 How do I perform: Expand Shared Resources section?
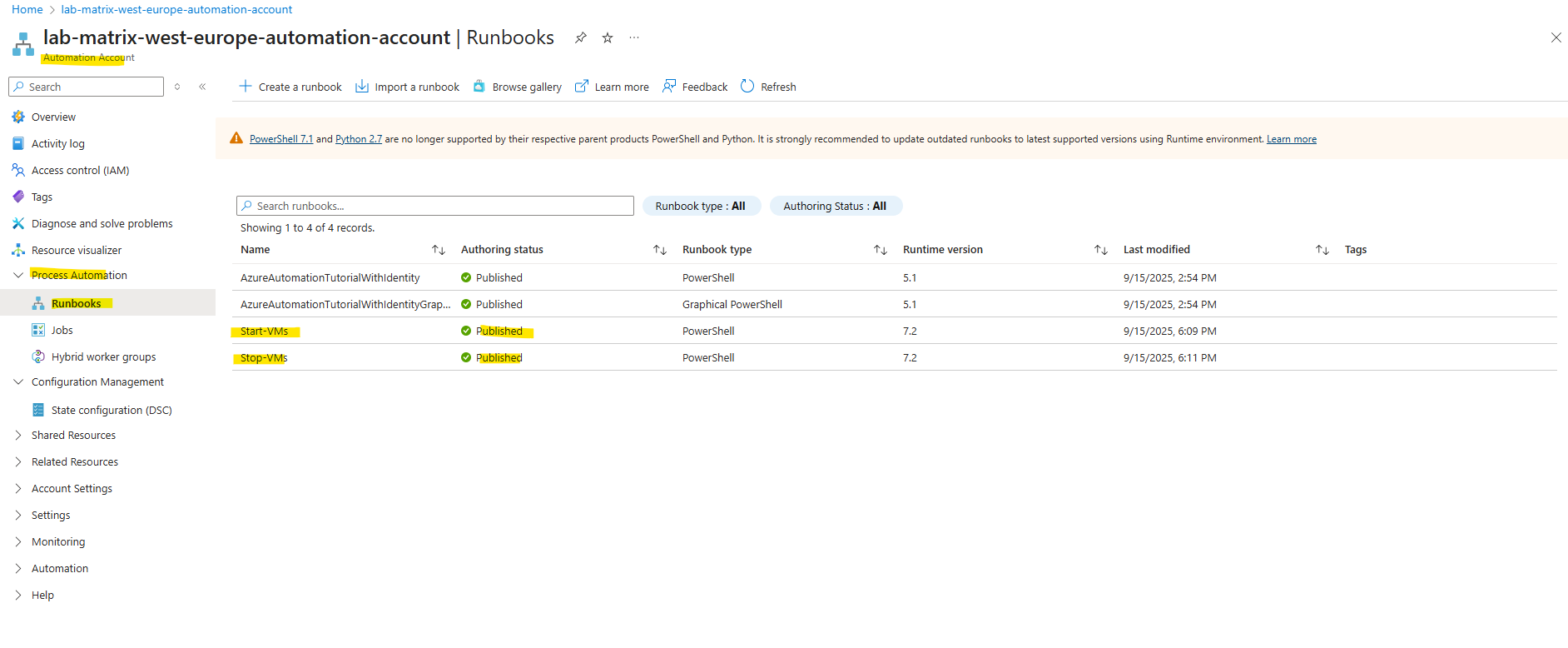tap(18, 436)
